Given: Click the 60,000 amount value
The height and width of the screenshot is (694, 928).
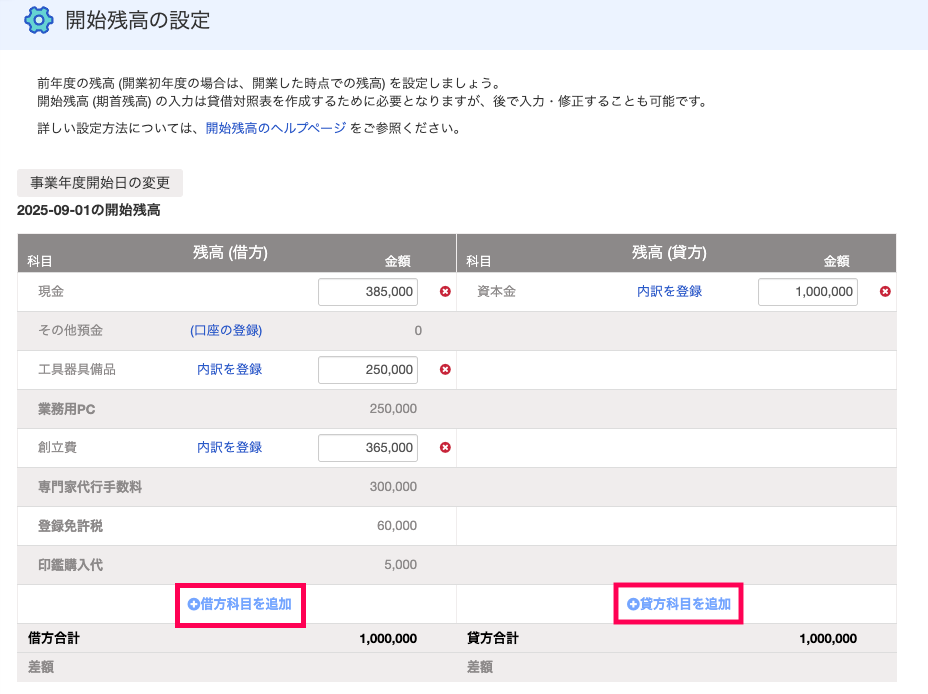Looking at the screenshot, I should pos(397,526).
